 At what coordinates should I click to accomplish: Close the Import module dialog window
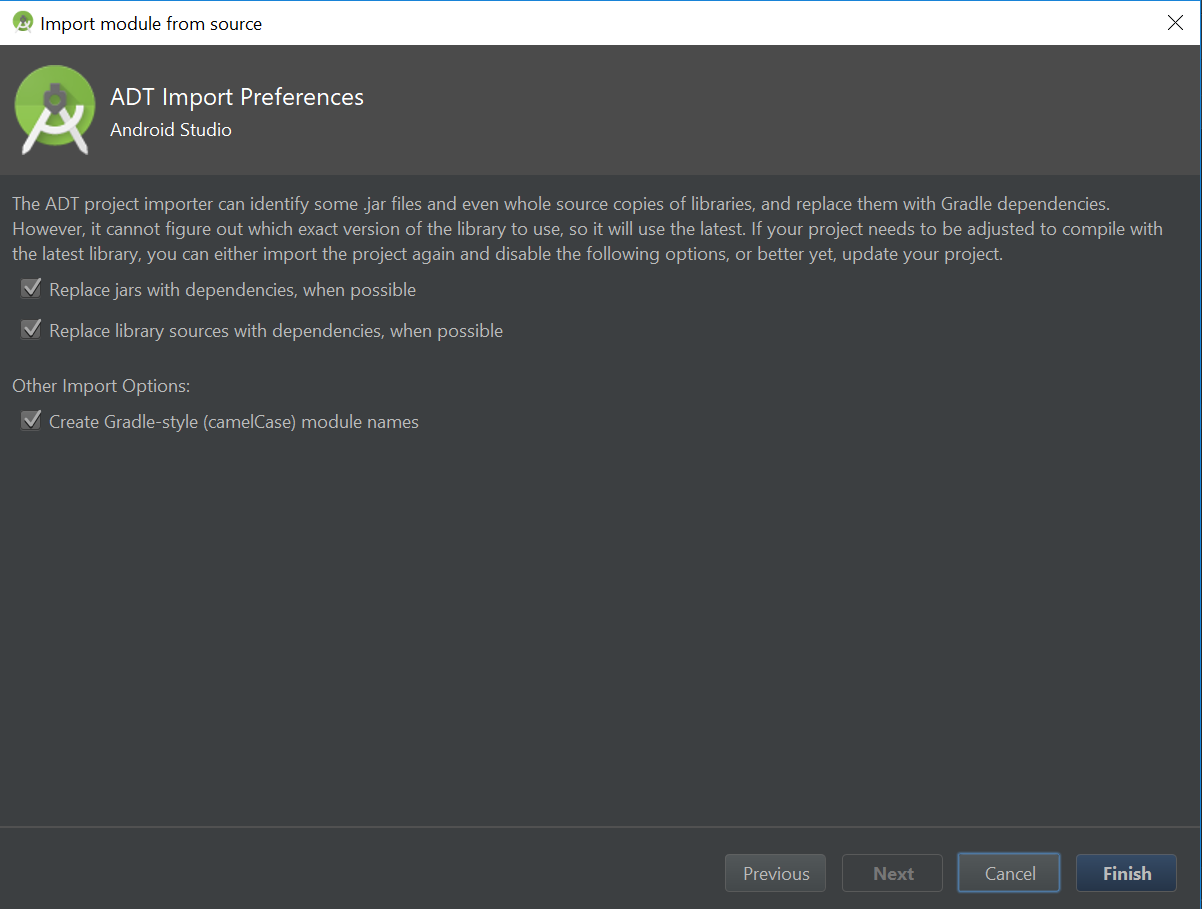[x=1175, y=23]
